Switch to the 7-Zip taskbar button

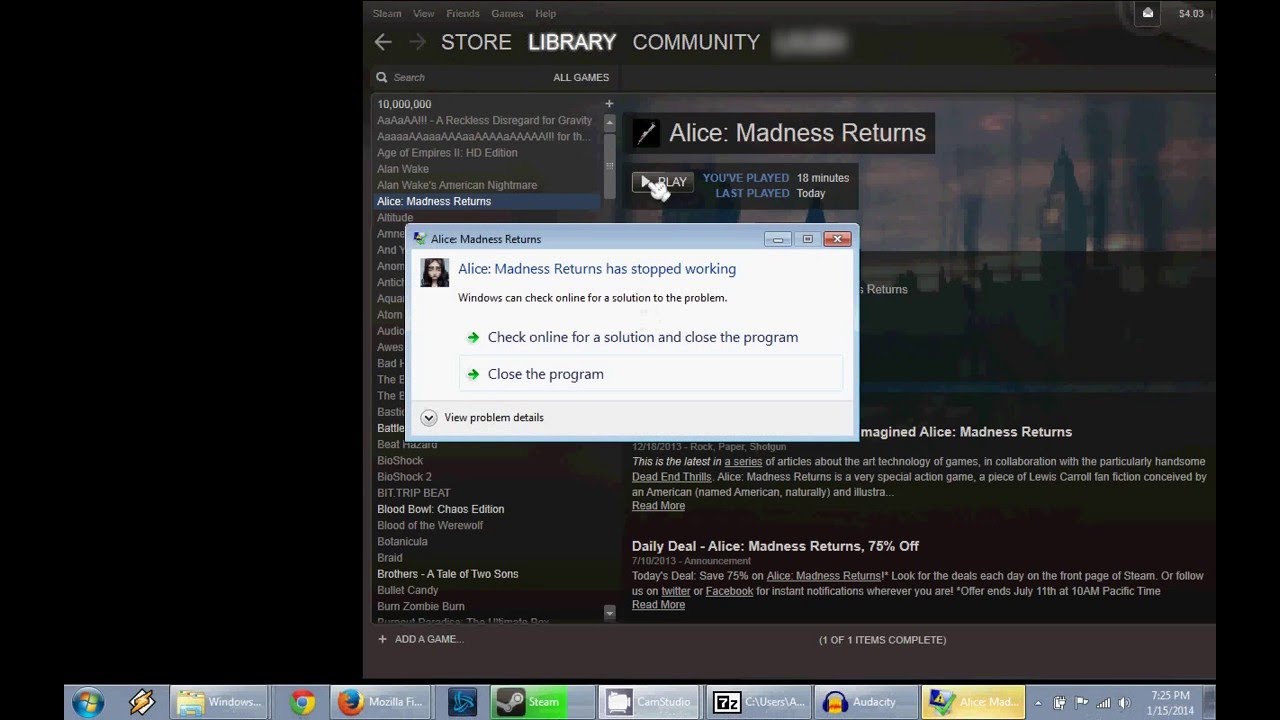758,702
